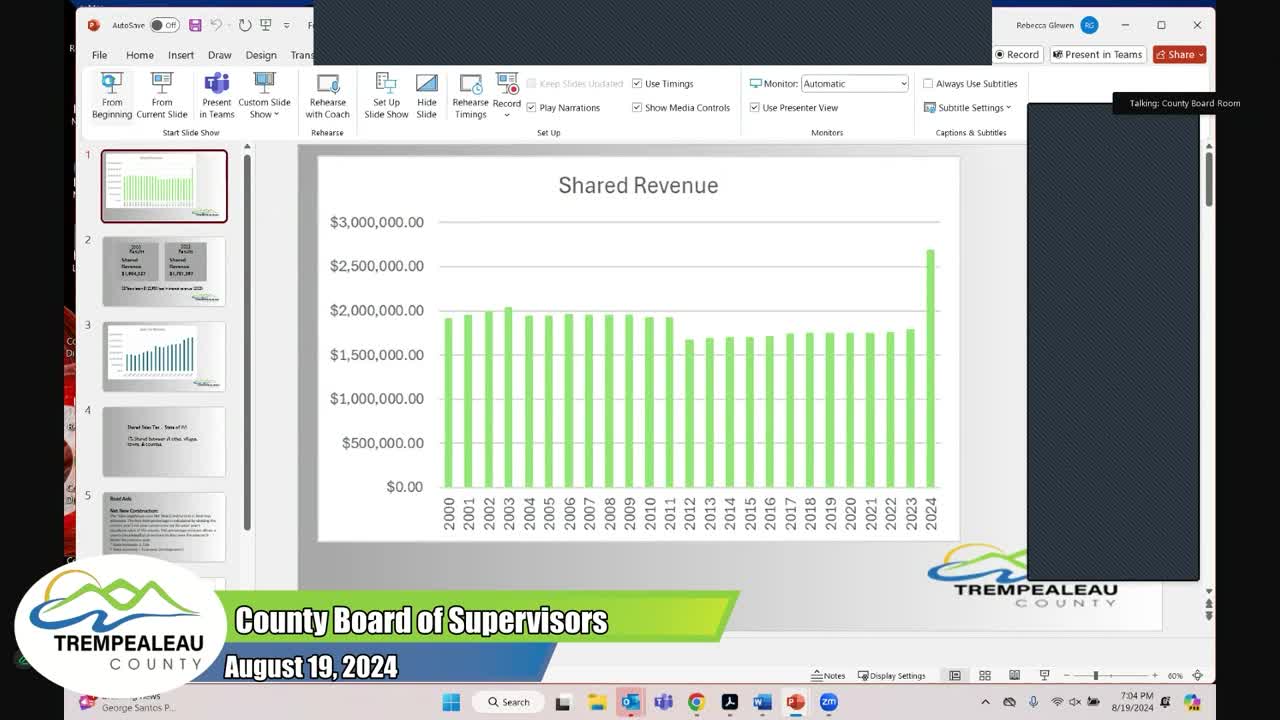Open the Notes pane from the status bar
The width and height of the screenshot is (1280, 720).
coord(828,676)
